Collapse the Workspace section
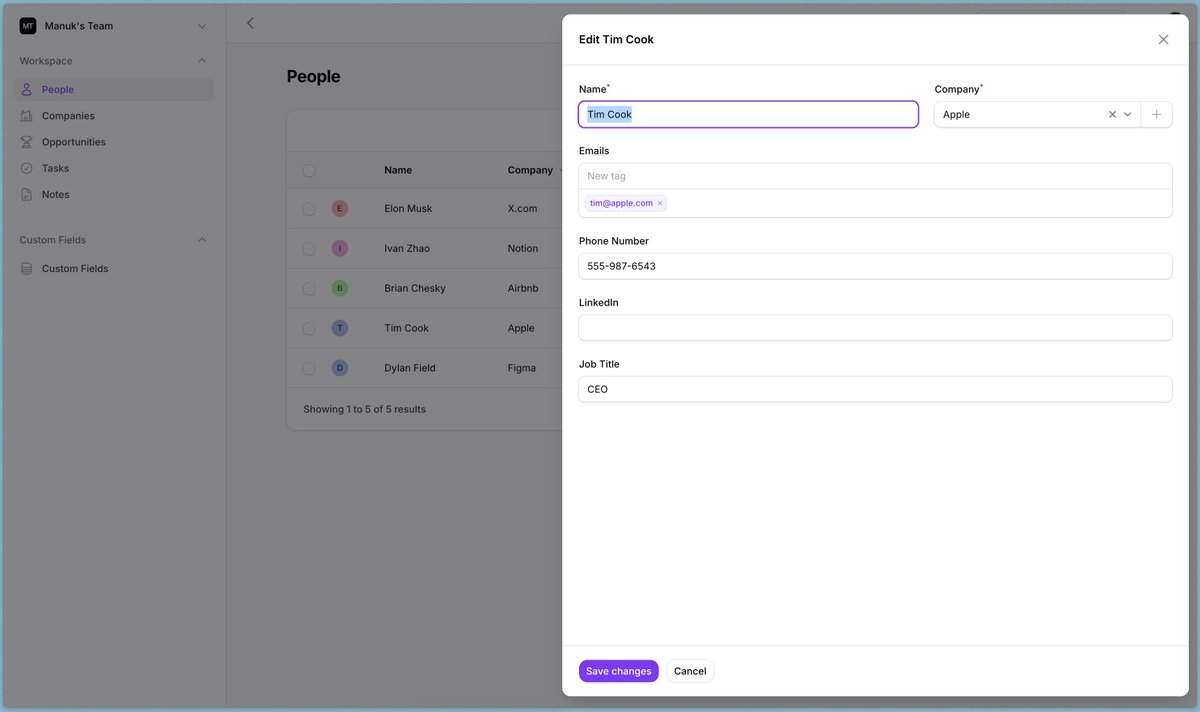Screen dimensions: 1200x712 click(x=202, y=61)
